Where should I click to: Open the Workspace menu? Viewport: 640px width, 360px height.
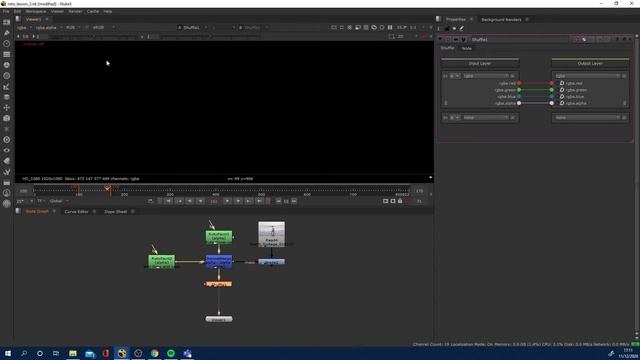coord(36,11)
